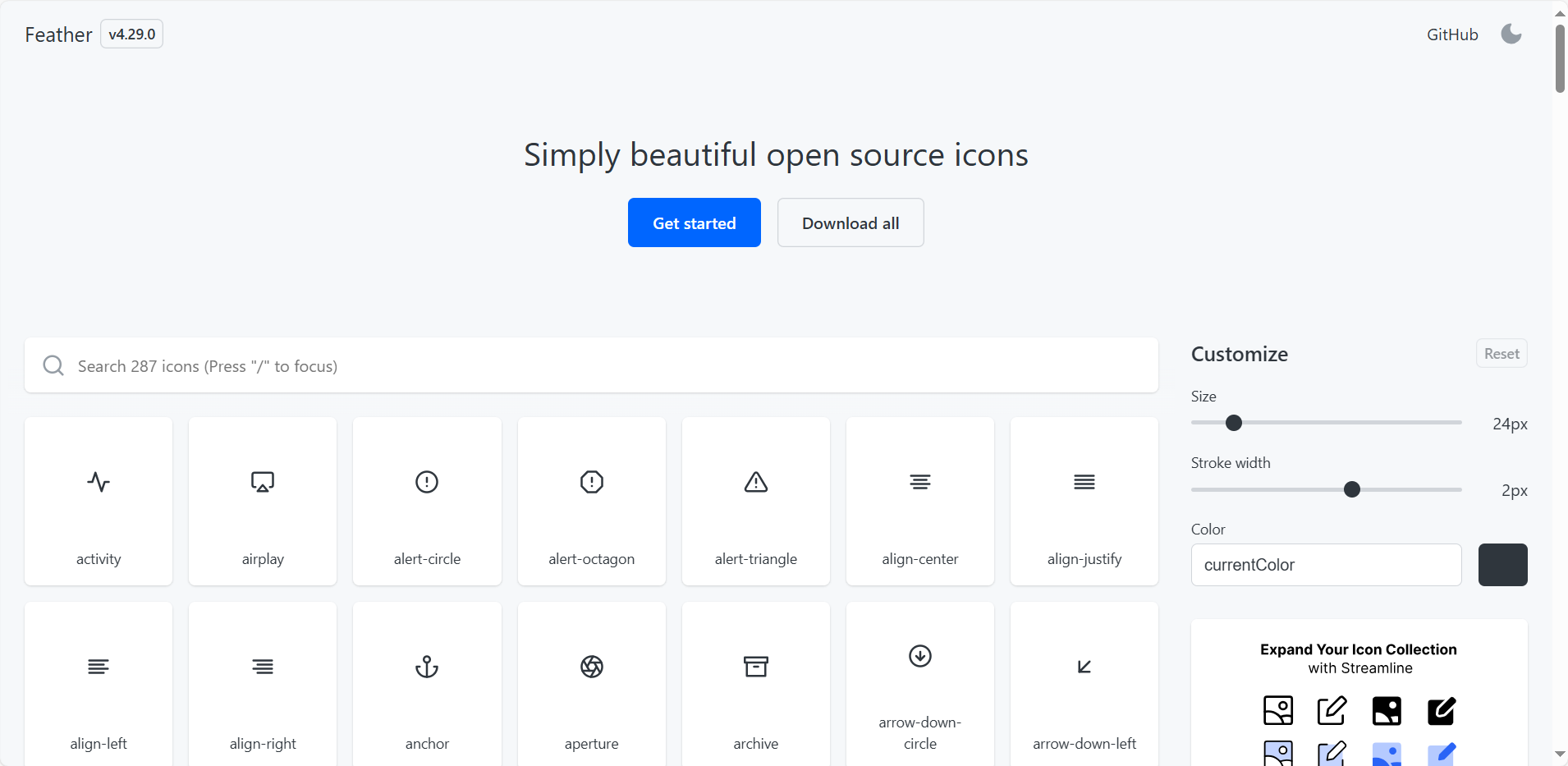Click the Get started button

coord(694,222)
